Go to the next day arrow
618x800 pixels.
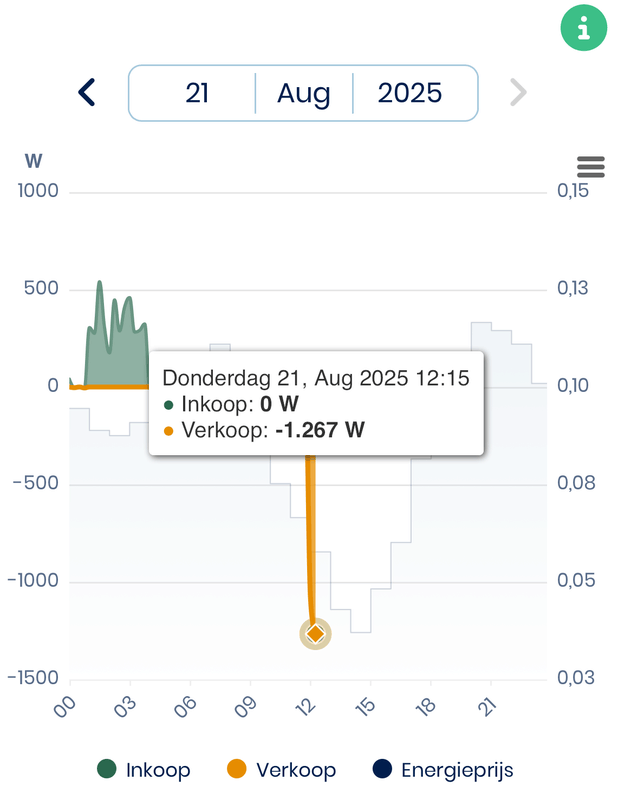coord(517,93)
